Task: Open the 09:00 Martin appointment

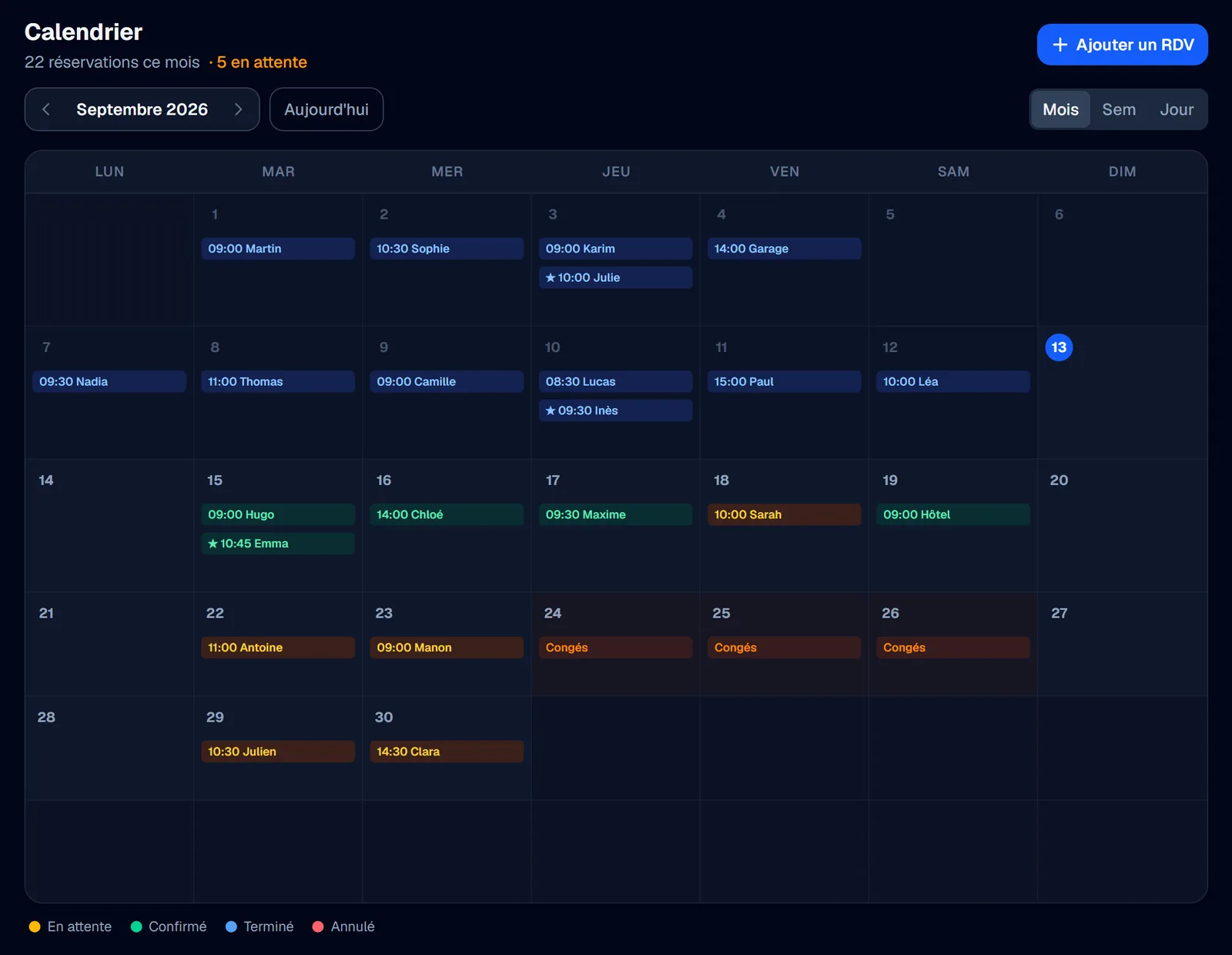Action: coord(278,249)
